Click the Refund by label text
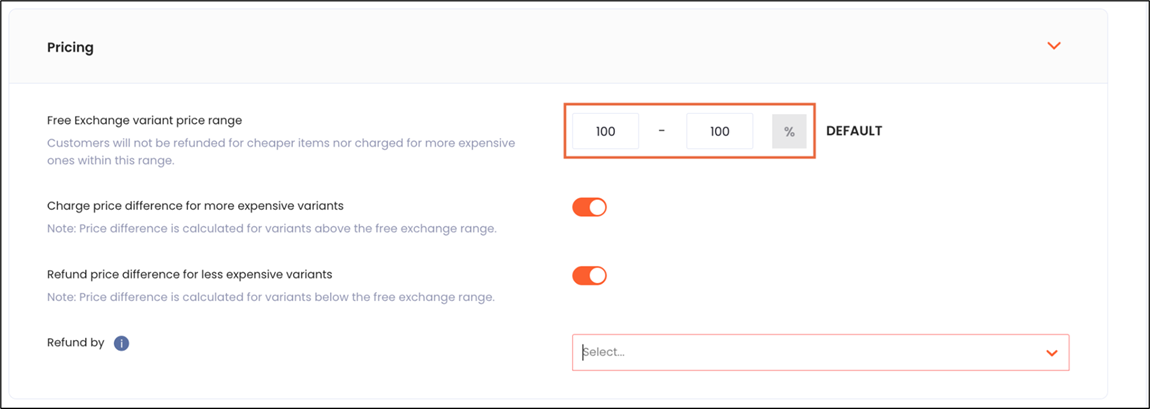1150x409 pixels. pos(75,343)
